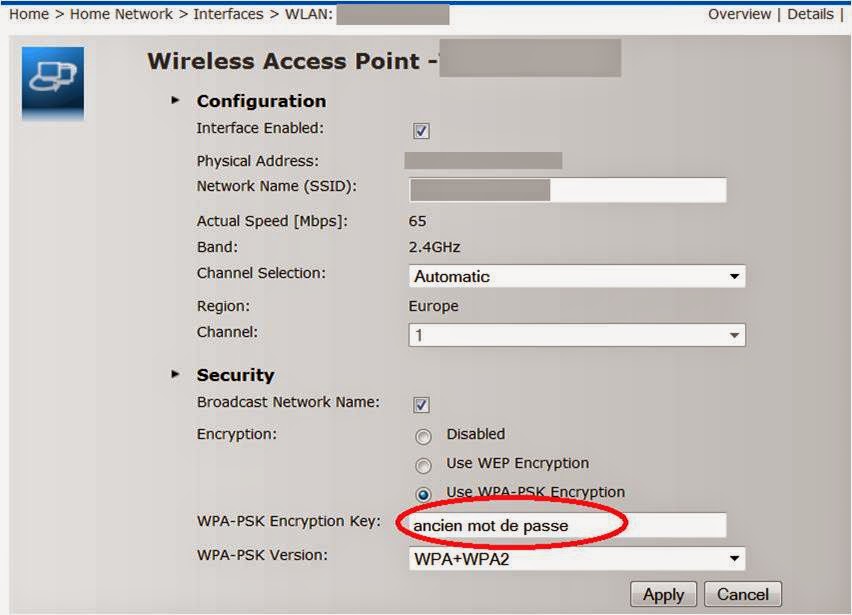Click the Configuration section arrow icon

pos(175,101)
